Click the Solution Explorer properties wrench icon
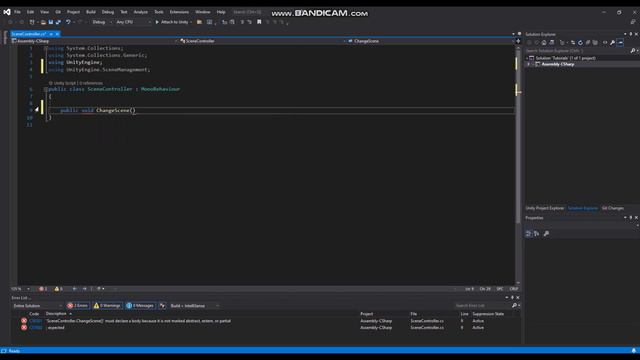The image size is (640, 360). [613, 42]
